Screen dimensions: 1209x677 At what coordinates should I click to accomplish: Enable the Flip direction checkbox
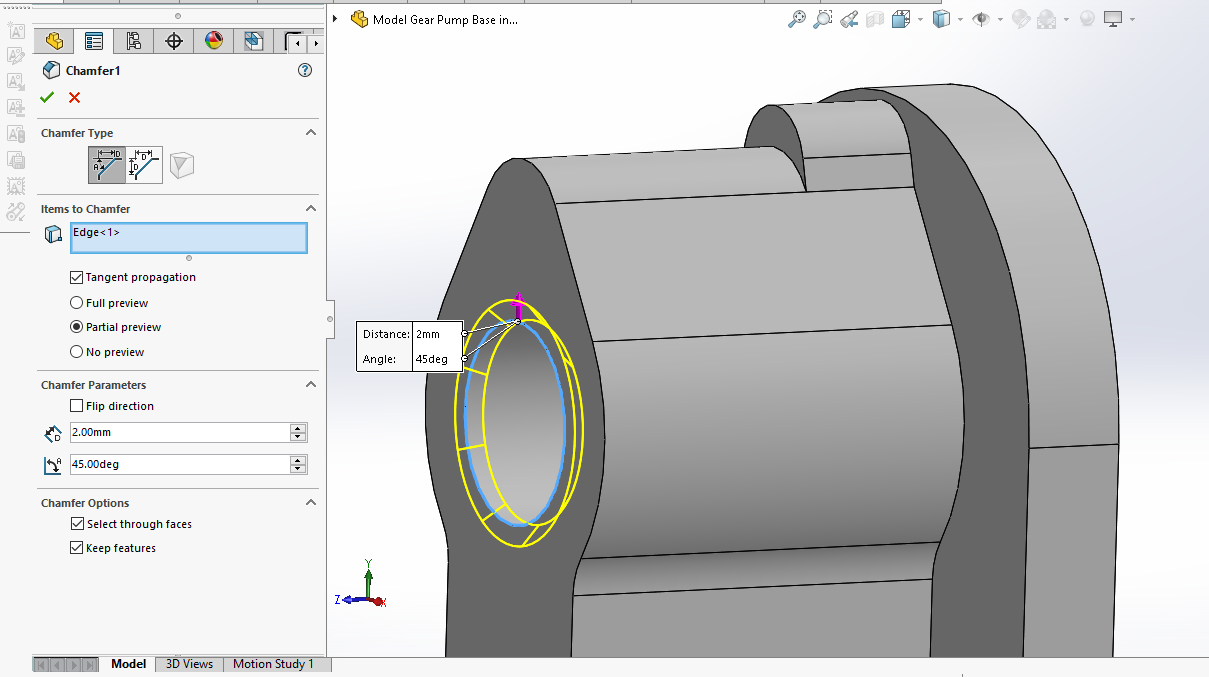77,406
